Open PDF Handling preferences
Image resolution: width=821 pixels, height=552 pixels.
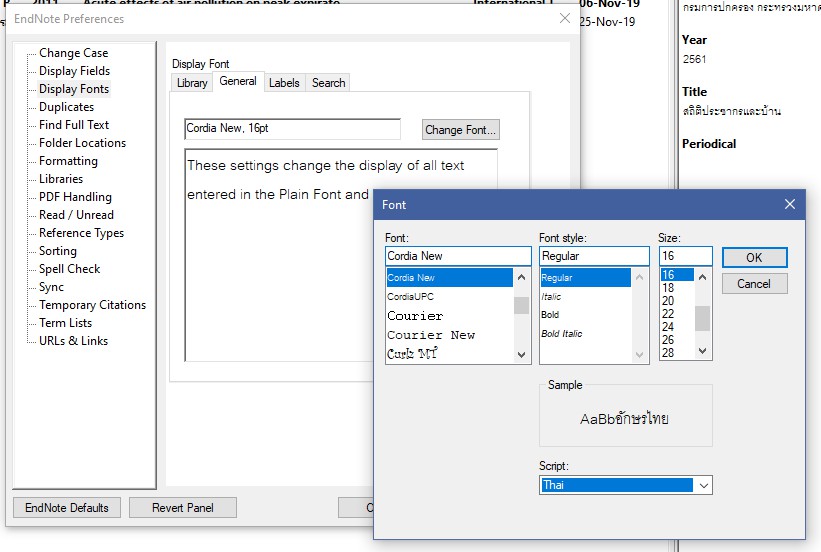pyautogui.click(x=75, y=197)
